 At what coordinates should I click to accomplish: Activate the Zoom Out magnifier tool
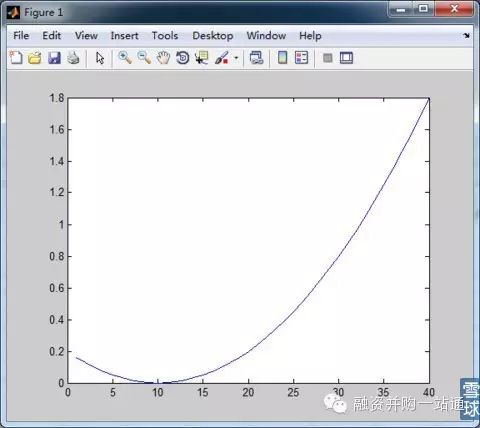pos(144,58)
